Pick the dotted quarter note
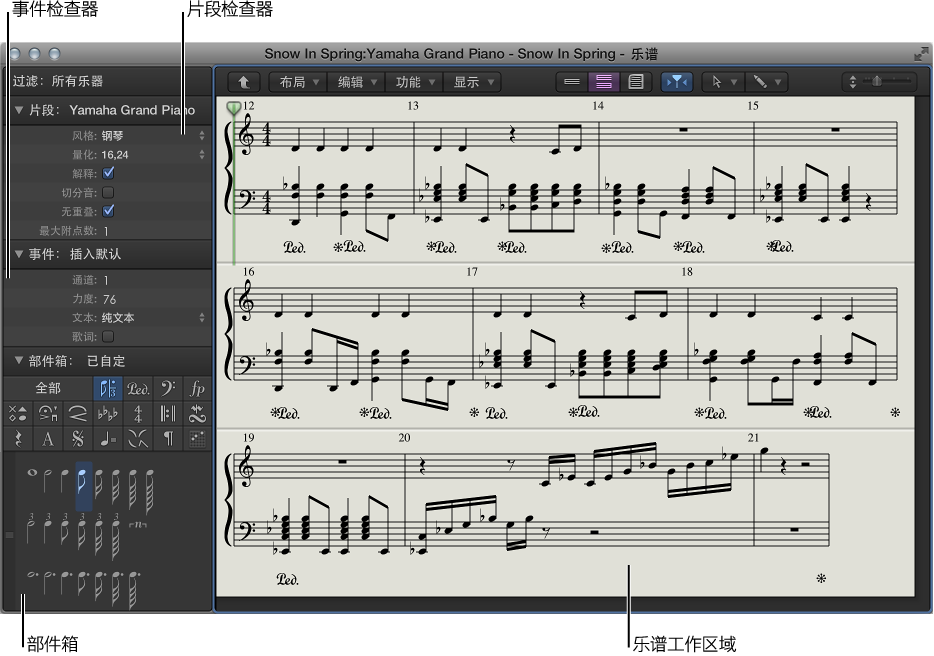The image size is (934, 656). 66,584
